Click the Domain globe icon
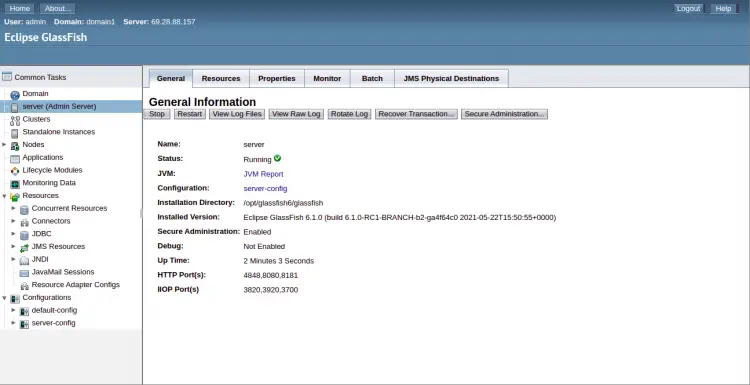750x385 pixels. (x=15, y=95)
